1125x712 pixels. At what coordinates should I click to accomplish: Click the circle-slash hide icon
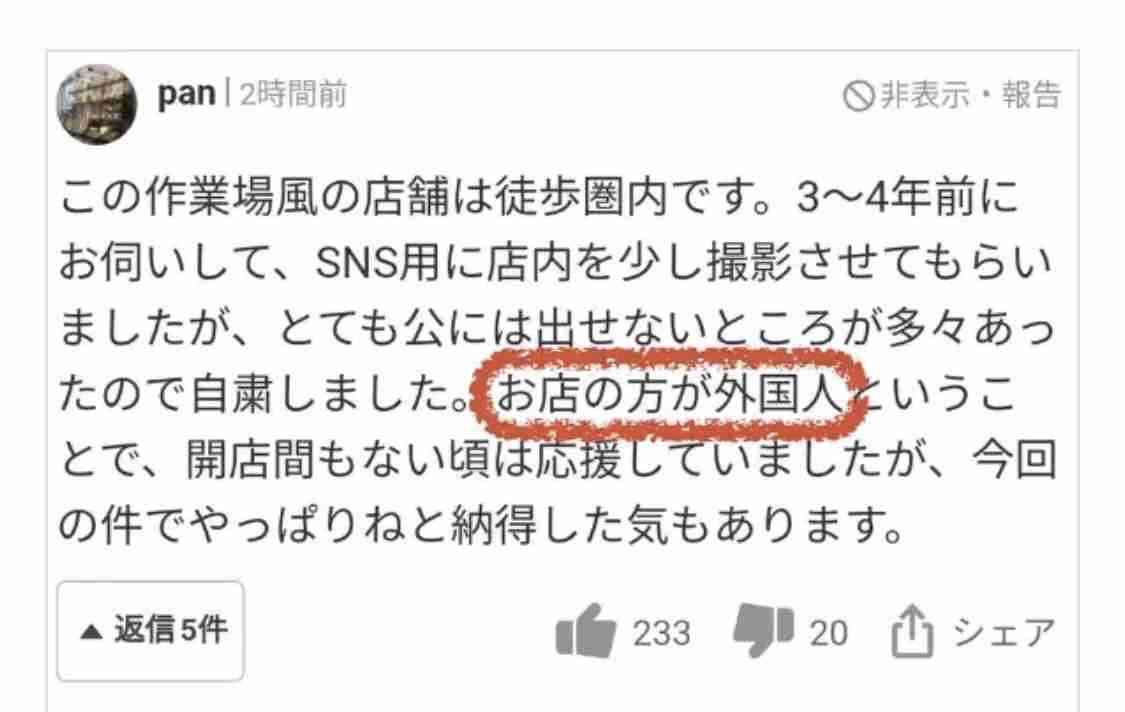[858, 95]
